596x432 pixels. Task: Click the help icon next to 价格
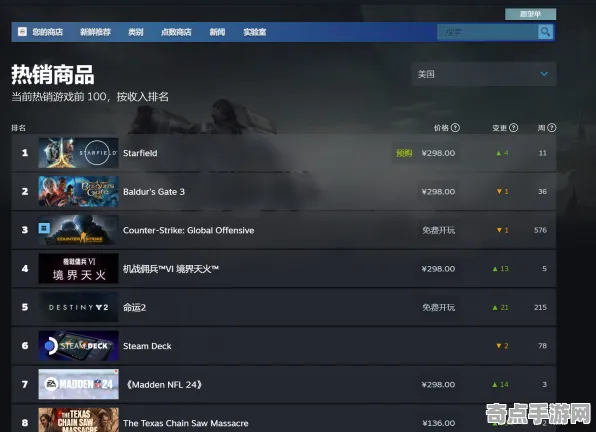[x=455, y=128]
